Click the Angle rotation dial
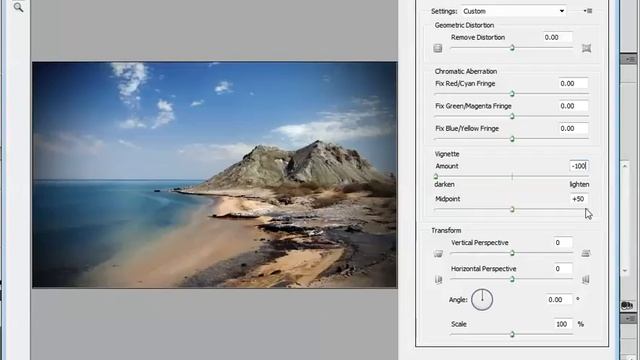 pos(482,300)
